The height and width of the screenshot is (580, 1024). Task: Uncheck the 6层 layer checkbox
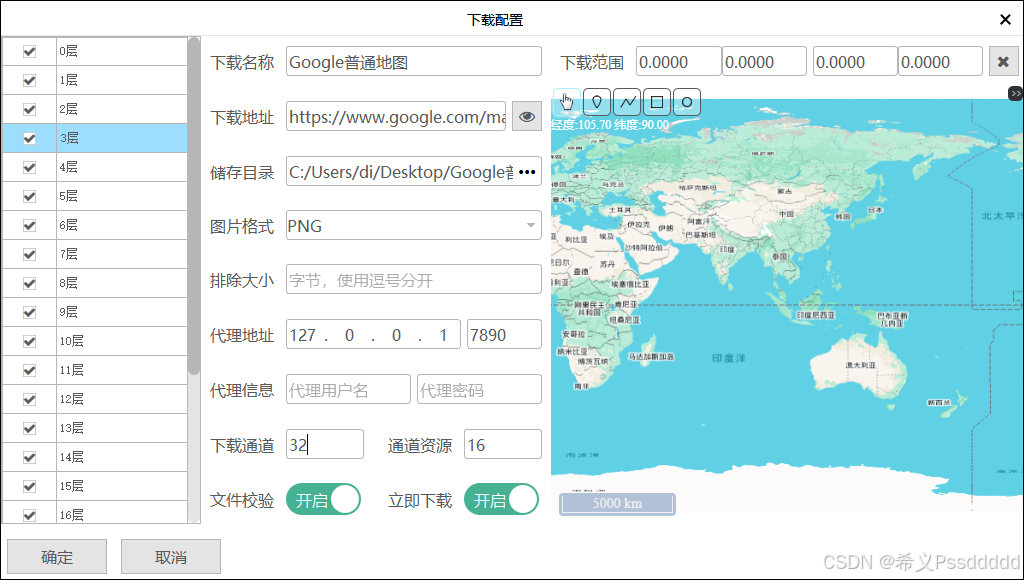coord(29,225)
